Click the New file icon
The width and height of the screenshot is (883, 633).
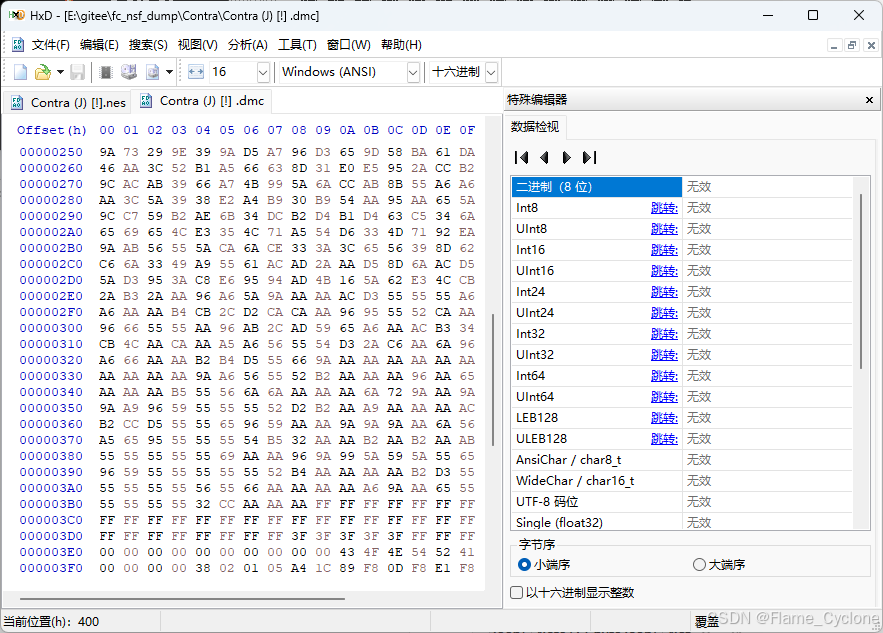(x=20, y=72)
